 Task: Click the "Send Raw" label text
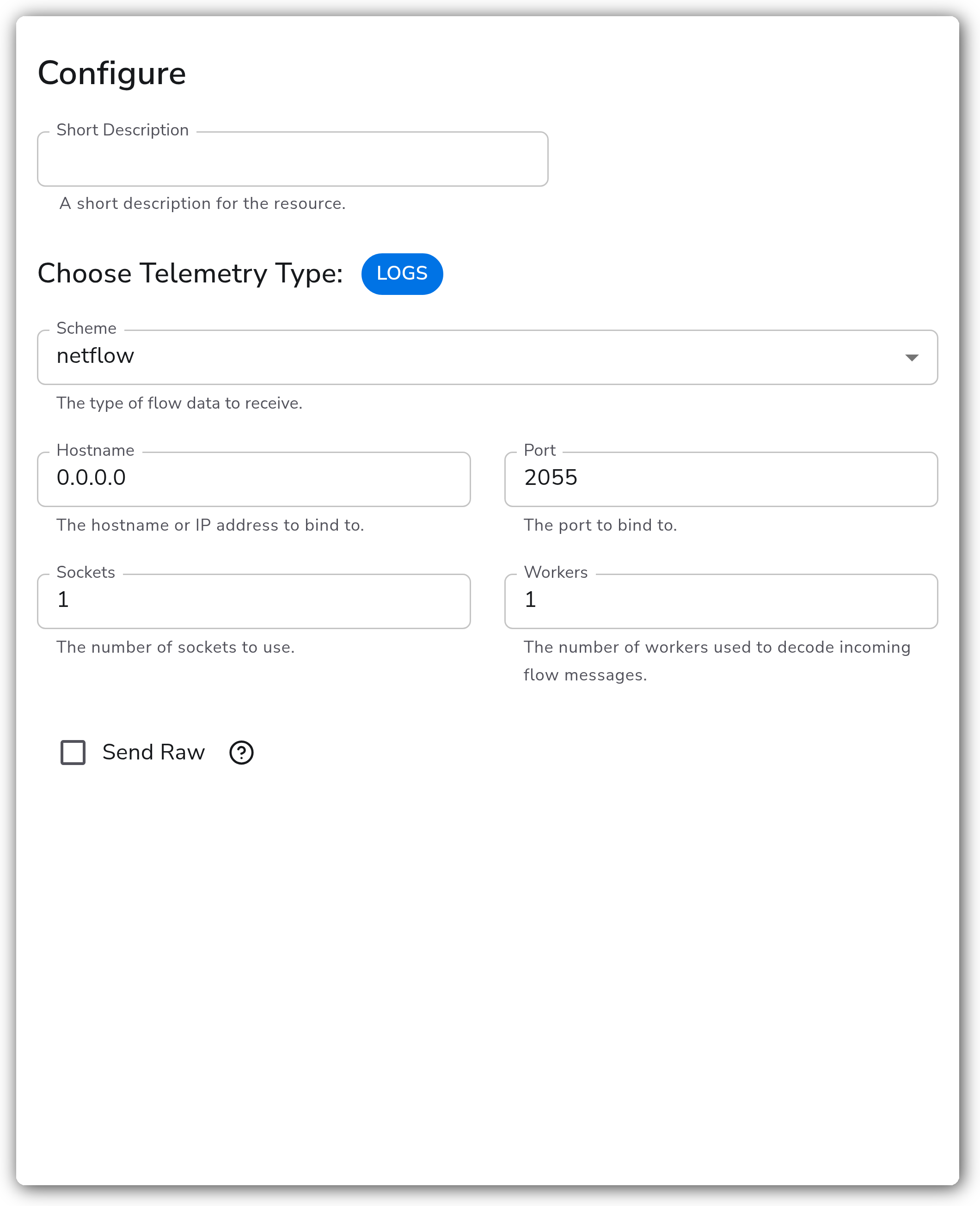[x=153, y=752]
